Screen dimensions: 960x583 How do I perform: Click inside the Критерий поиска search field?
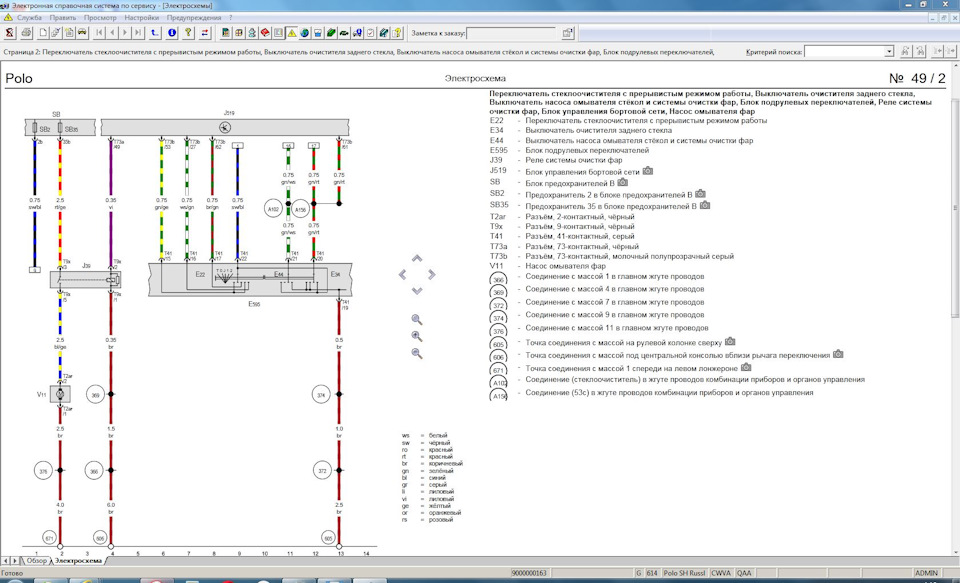[844, 52]
